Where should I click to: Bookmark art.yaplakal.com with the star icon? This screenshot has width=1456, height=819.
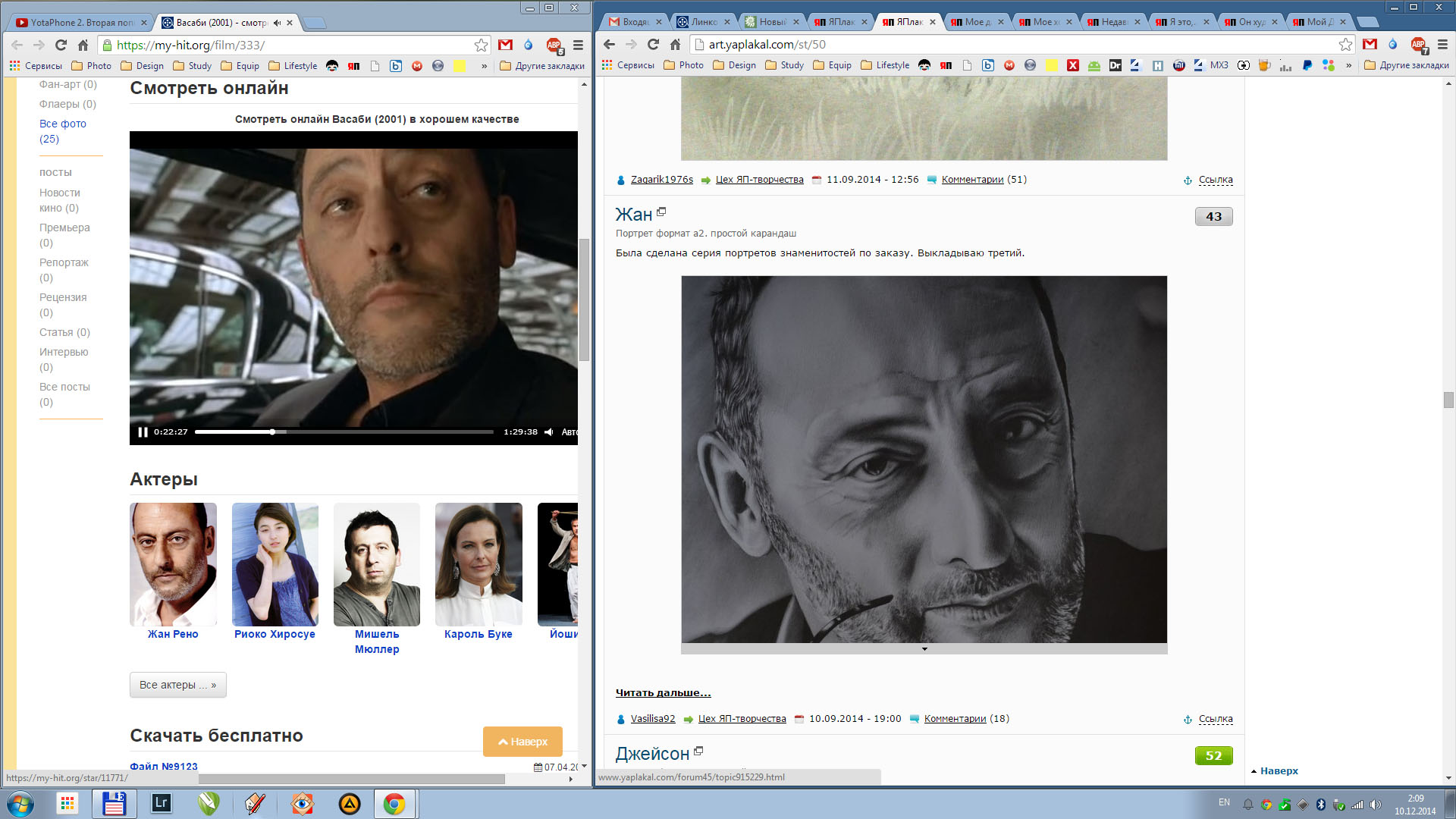tap(1345, 45)
